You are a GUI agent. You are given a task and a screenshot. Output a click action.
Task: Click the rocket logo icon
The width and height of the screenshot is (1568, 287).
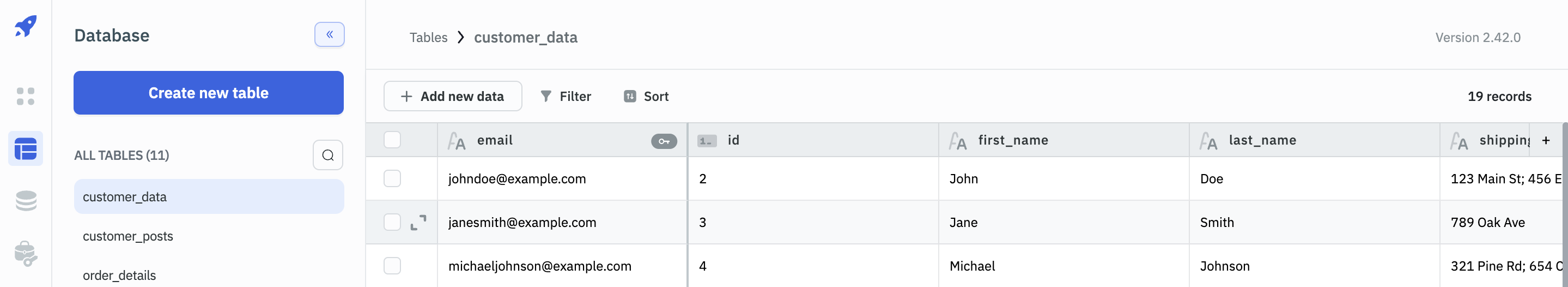point(26,26)
